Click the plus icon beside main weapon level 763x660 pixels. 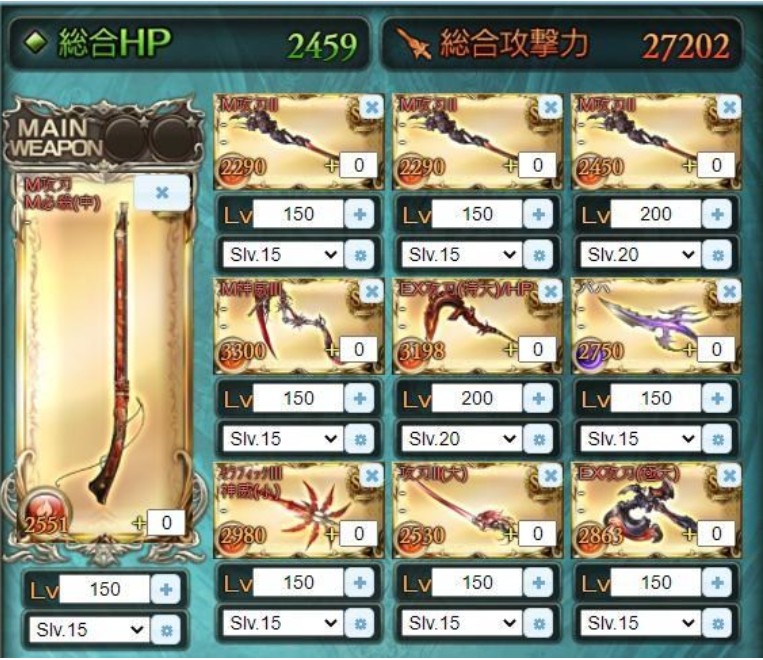(166, 589)
